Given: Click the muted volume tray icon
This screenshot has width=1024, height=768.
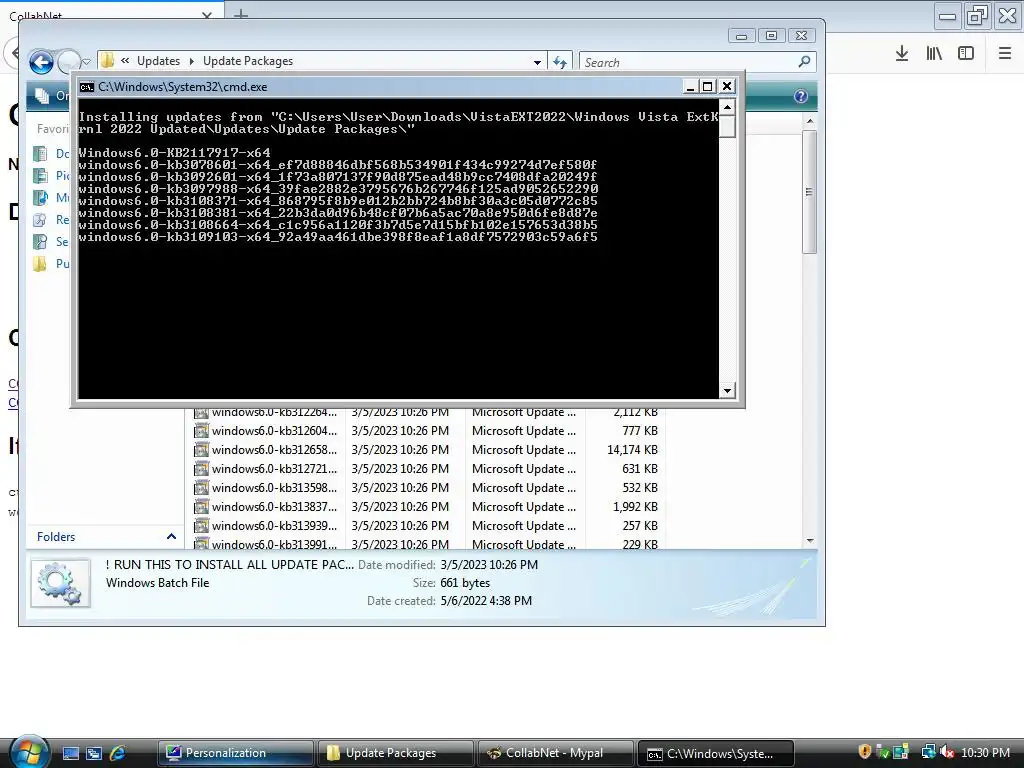Looking at the screenshot, I should coord(947,752).
